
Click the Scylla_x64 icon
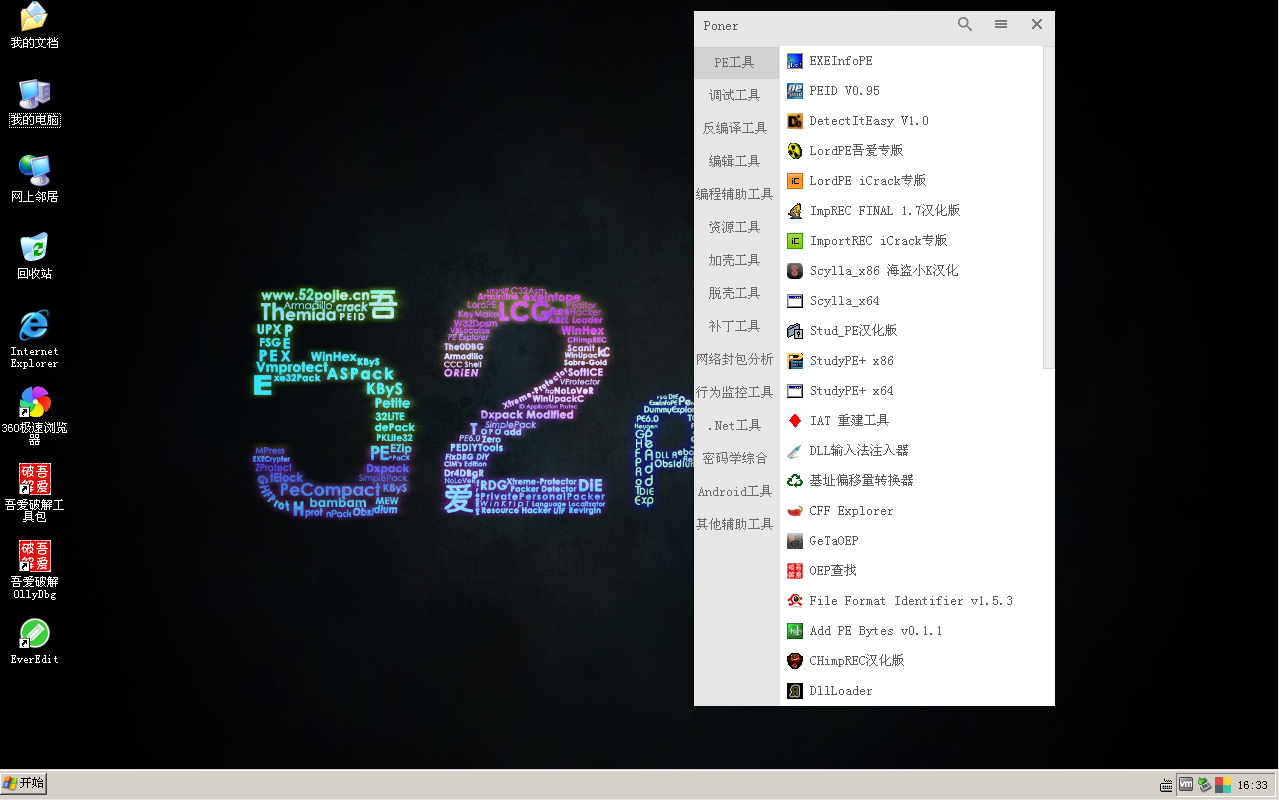point(795,301)
